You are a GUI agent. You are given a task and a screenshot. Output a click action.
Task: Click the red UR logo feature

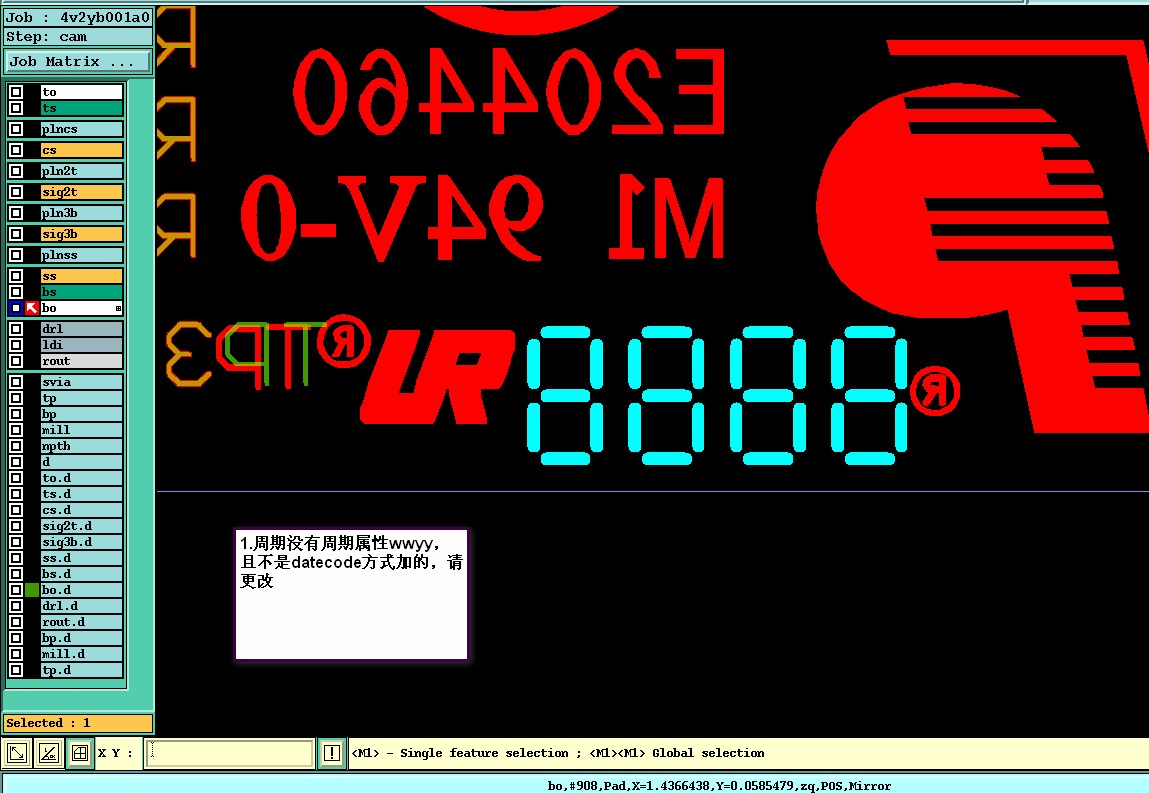pos(437,377)
